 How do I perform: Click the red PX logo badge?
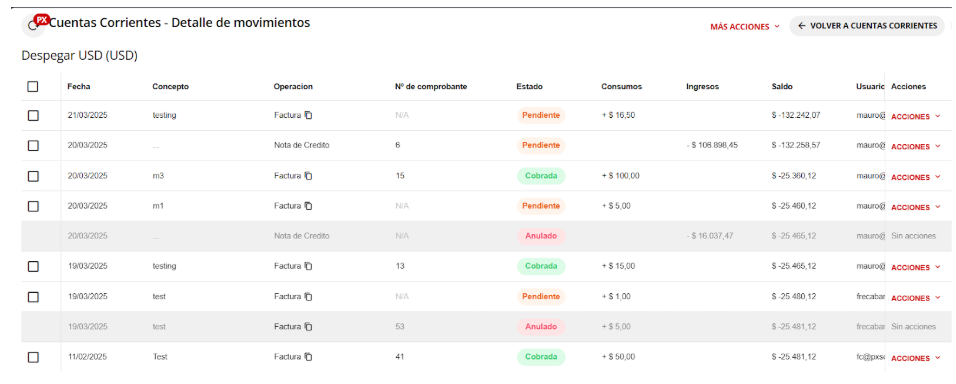(42, 20)
